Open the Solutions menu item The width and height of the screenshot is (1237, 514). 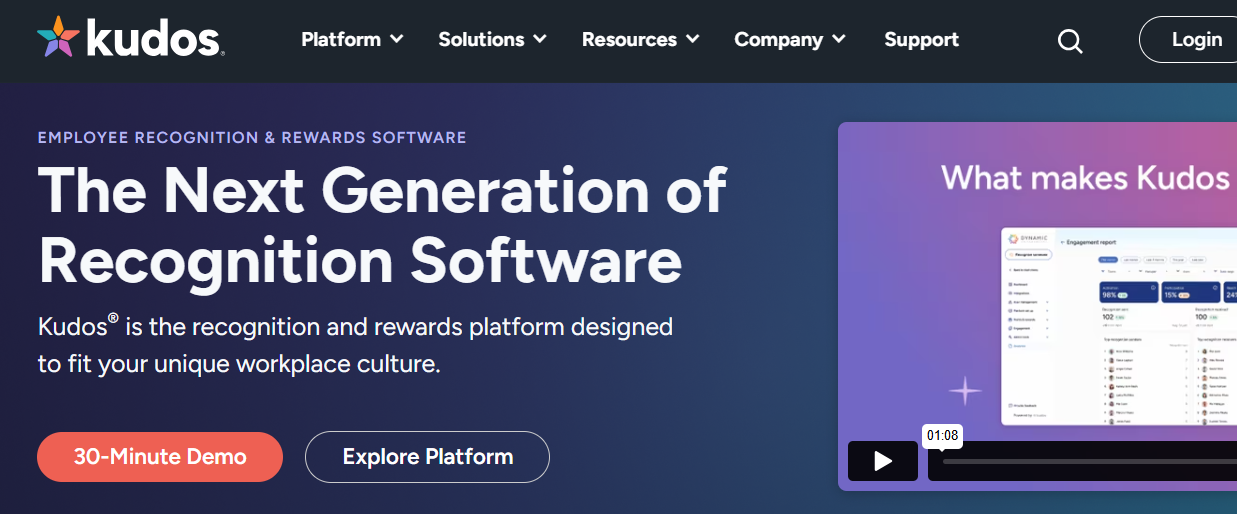[481, 39]
